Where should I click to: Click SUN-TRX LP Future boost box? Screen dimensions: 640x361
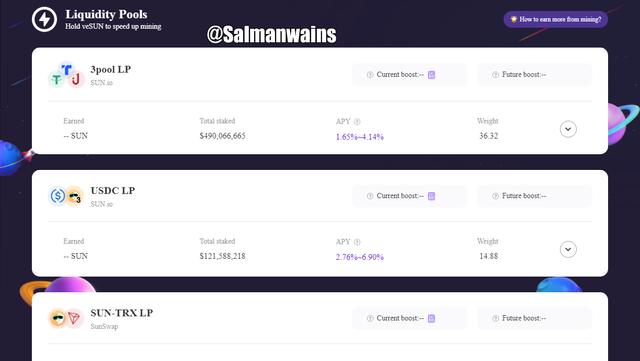coord(535,319)
